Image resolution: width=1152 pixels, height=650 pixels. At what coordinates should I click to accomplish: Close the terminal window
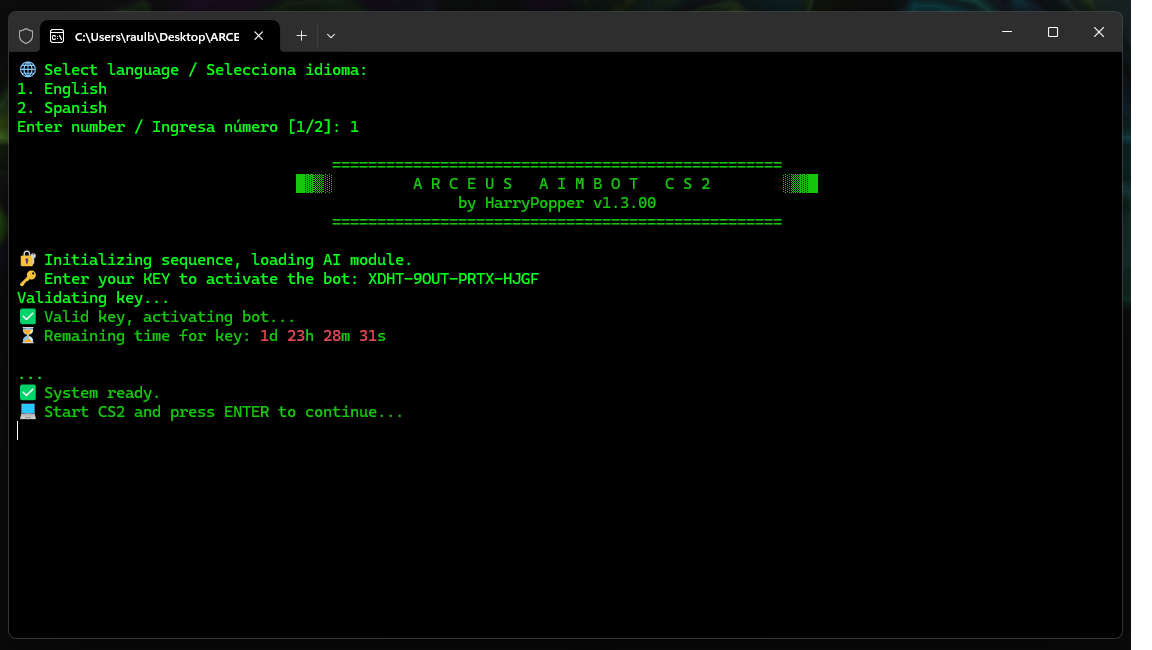1098,32
